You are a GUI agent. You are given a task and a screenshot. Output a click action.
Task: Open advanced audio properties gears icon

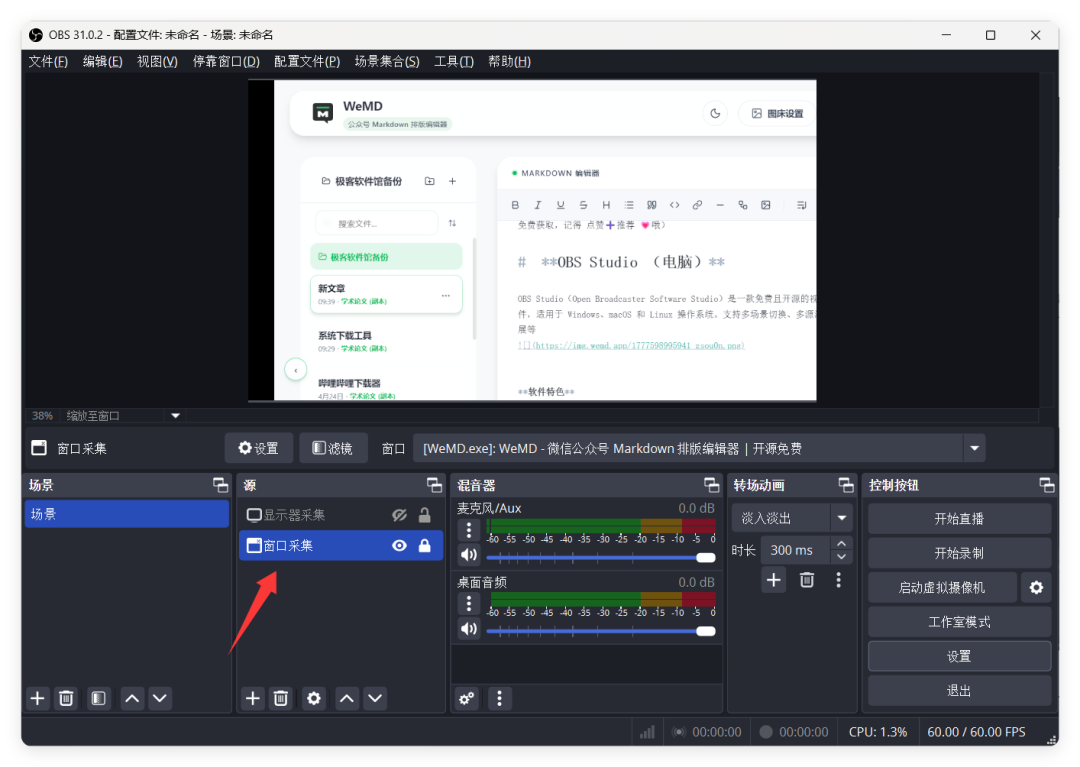pos(467,699)
